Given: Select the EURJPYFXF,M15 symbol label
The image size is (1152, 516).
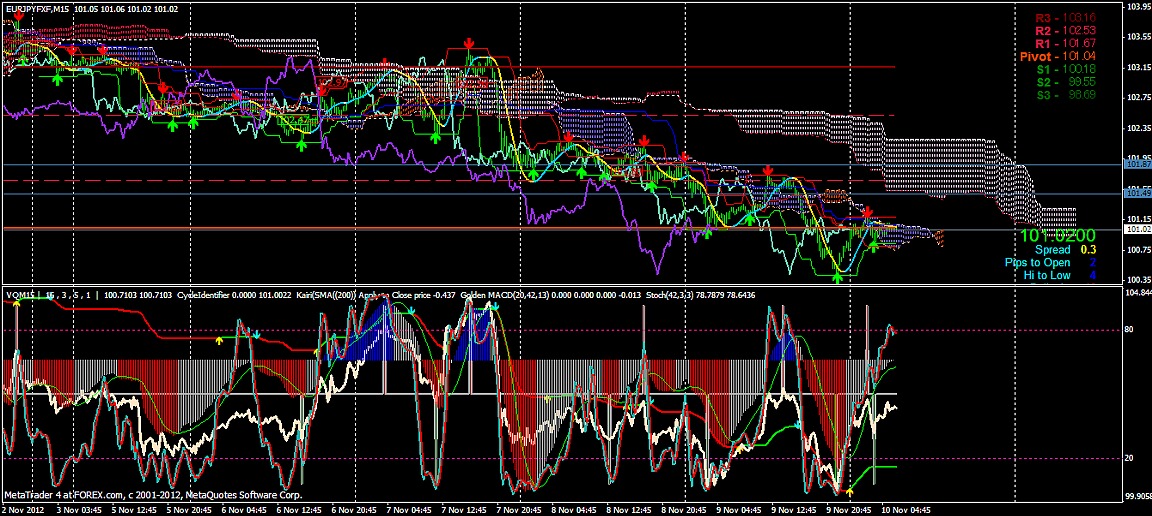Looking at the screenshot, I should click(37, 8).
